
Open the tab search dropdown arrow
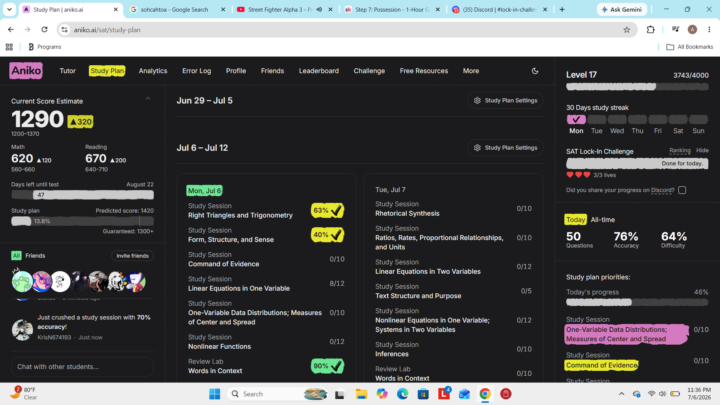9,9
